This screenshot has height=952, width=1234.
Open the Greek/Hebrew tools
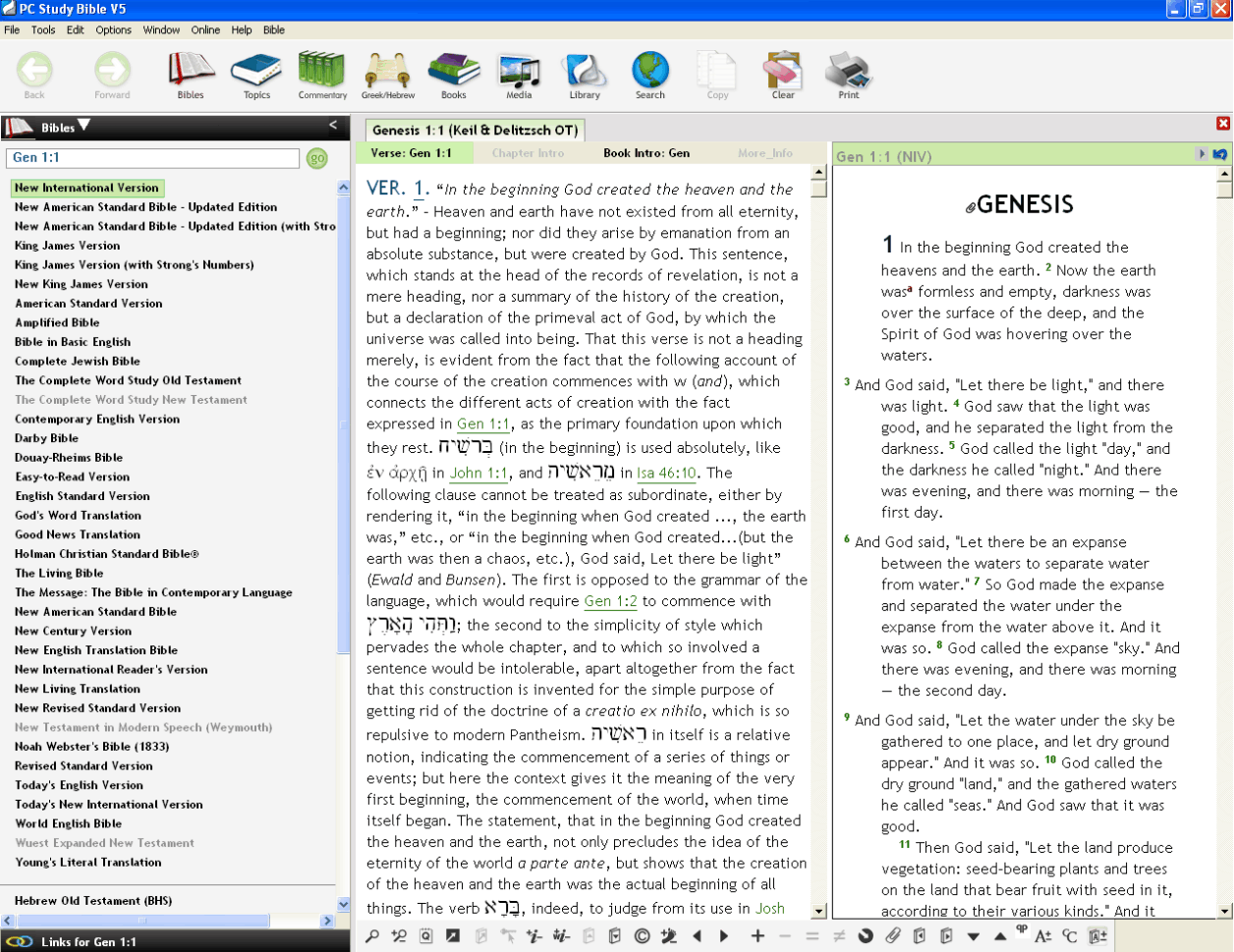pyautogui.click(x=388, y=76)
